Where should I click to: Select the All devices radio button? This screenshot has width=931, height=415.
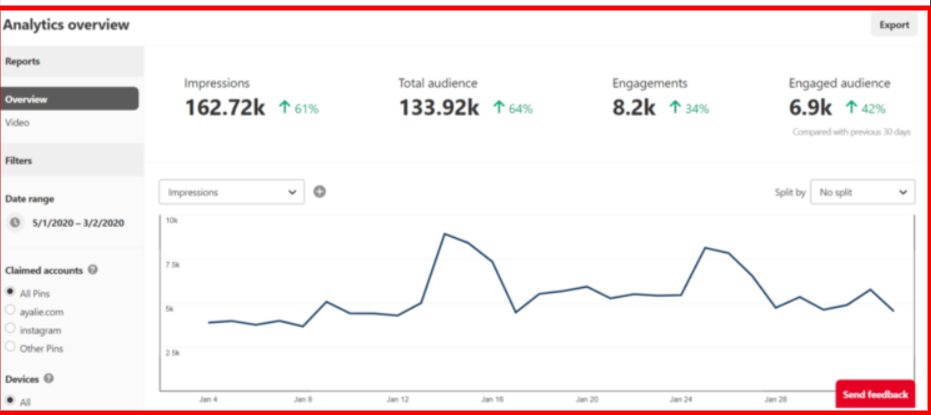[10, 401]
